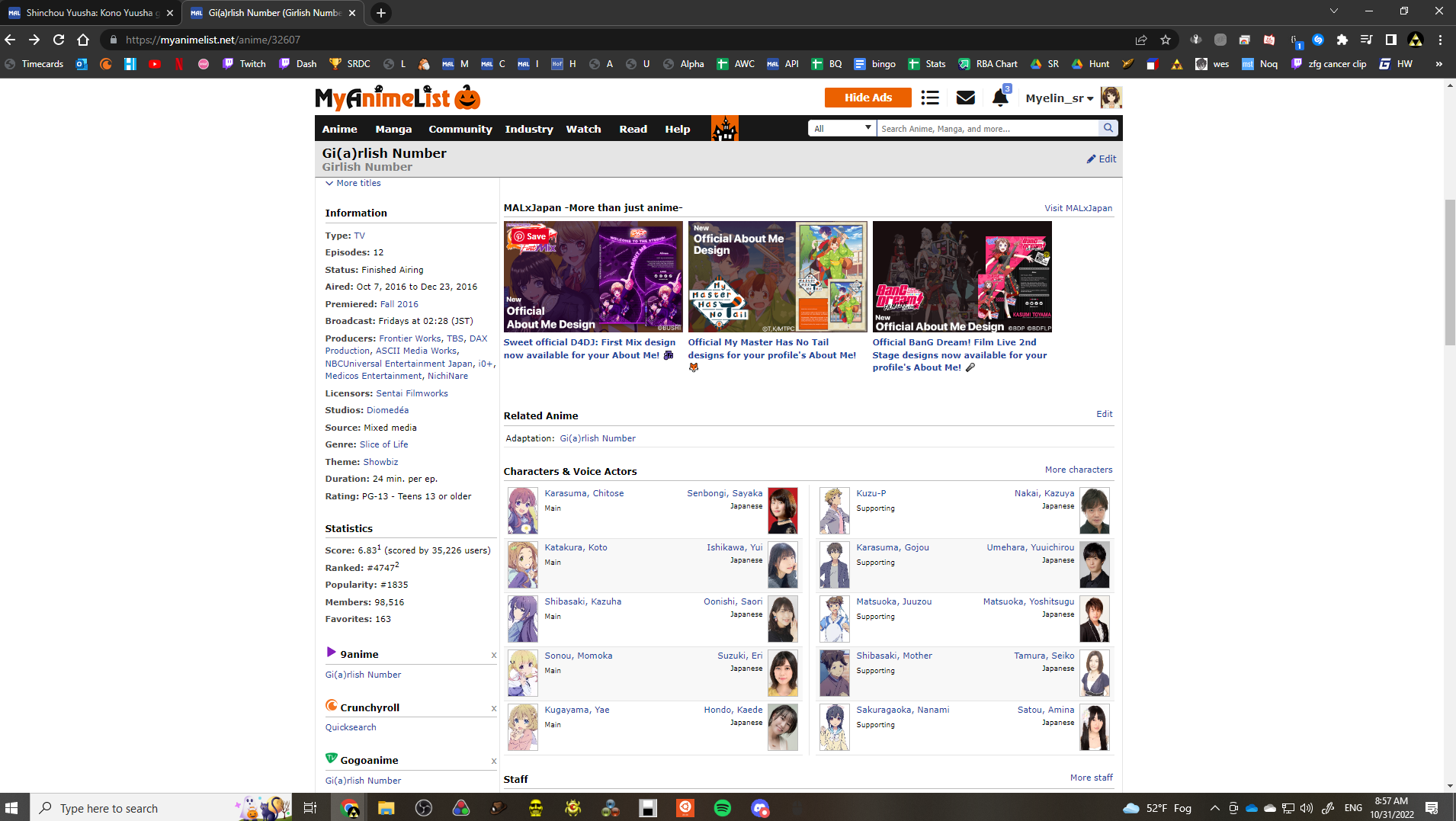The height and width of the screenshot is (821, 1456).
Task: Click the Halloween haunted house icon
Action: point(724,128)
